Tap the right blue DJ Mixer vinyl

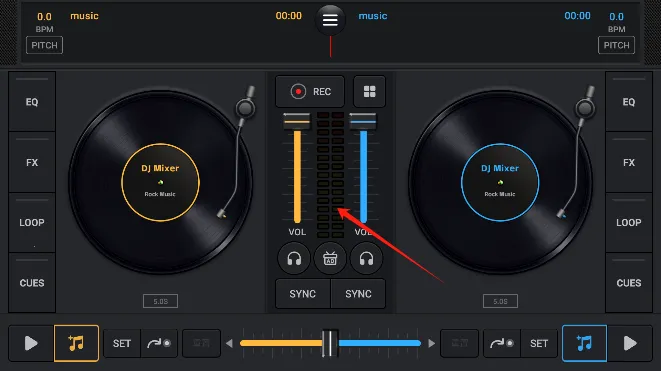(500, 182)
